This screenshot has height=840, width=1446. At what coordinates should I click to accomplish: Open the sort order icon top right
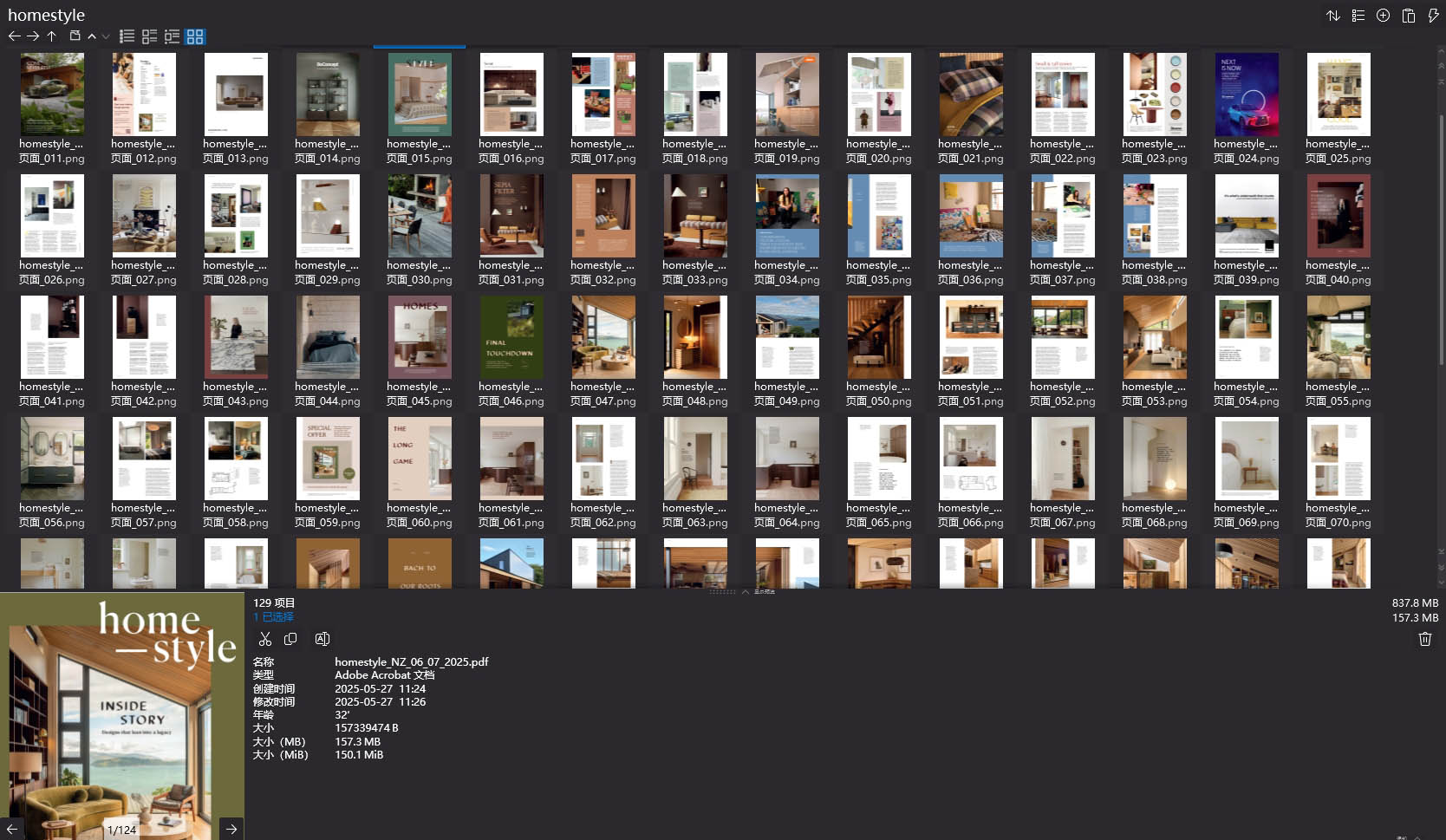coord(1333,15)
